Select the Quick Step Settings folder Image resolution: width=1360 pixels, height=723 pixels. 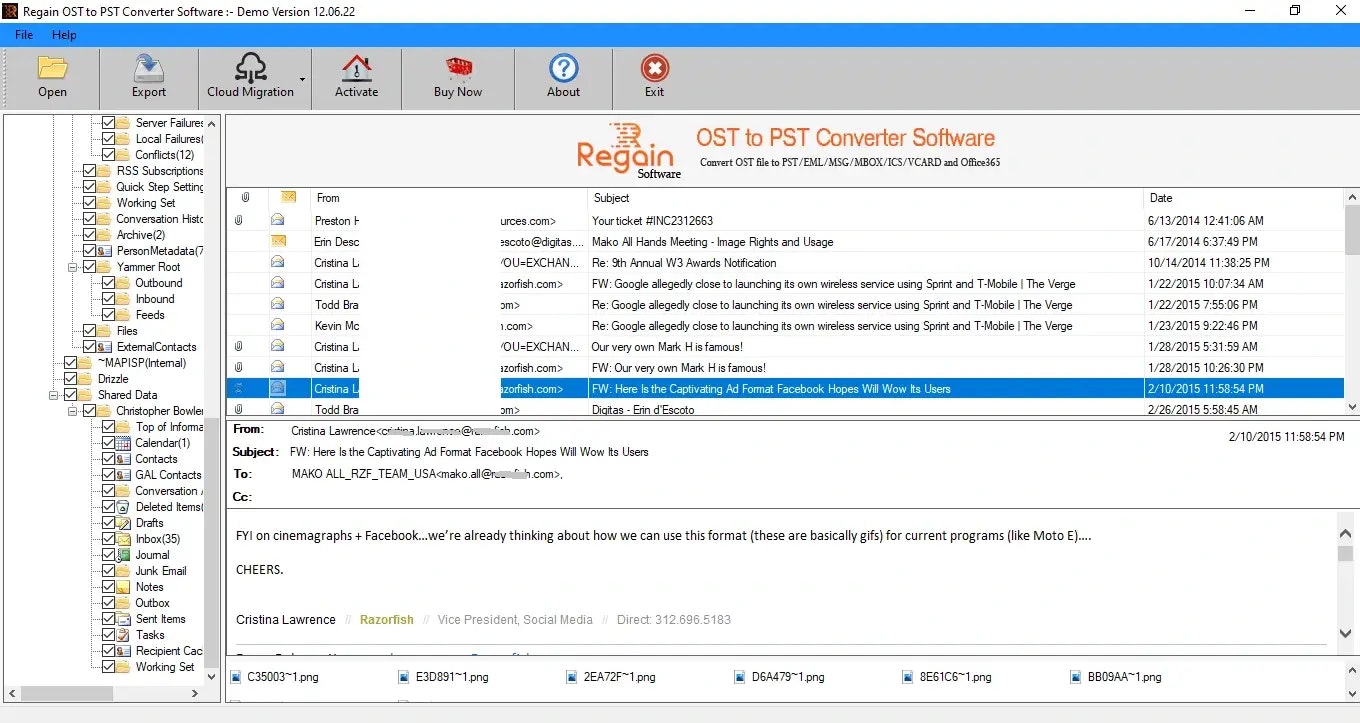[x=160, y=187]
